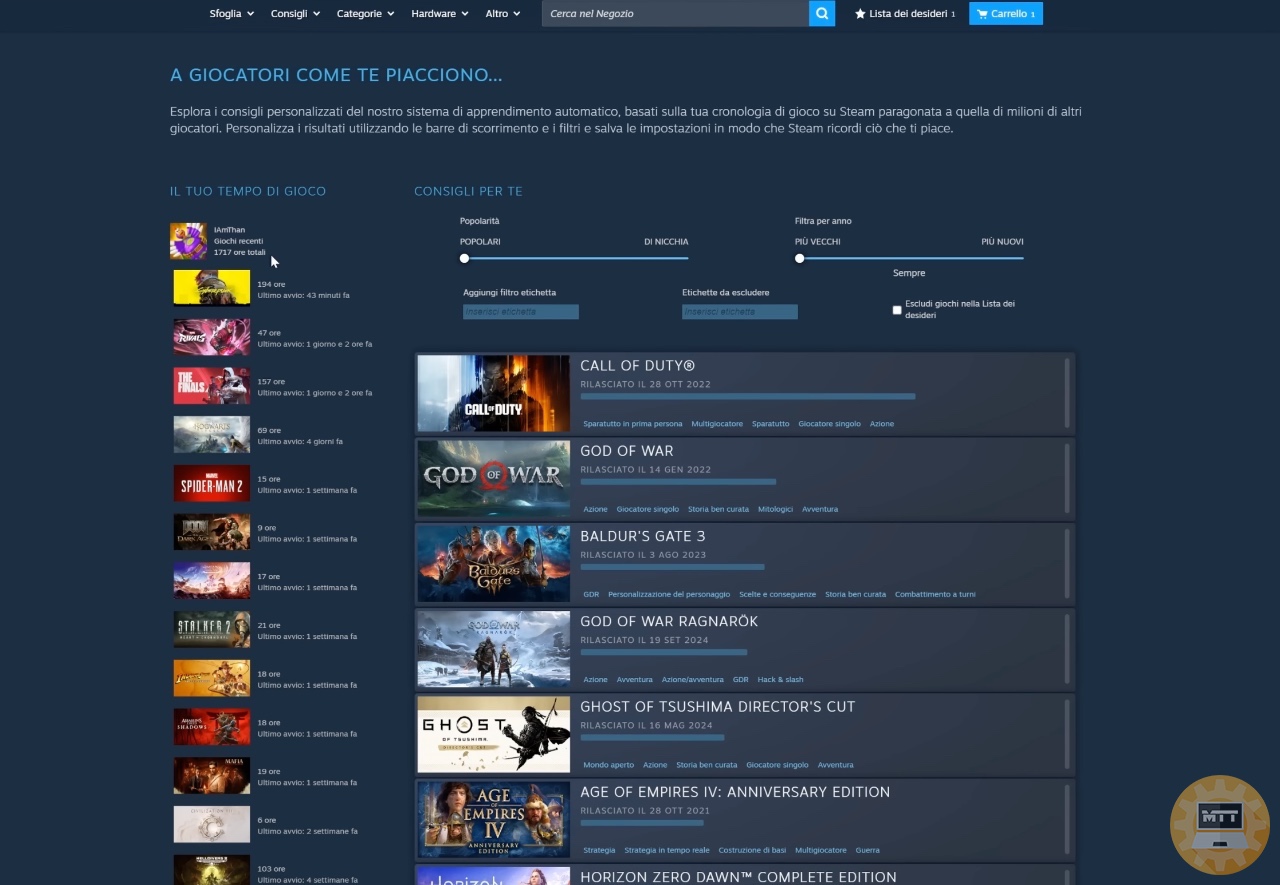Open the Spider-Man 2 game thumbnail
The height and width of the screenshot is (885, 1280).
[x=212, y=483]
